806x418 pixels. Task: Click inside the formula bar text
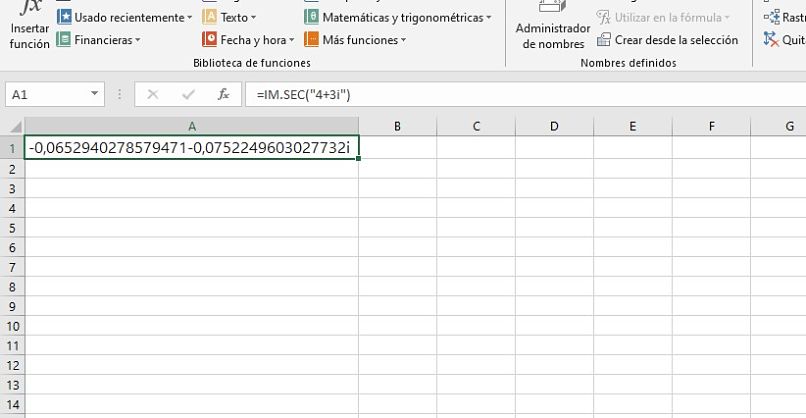pos(500,94)
